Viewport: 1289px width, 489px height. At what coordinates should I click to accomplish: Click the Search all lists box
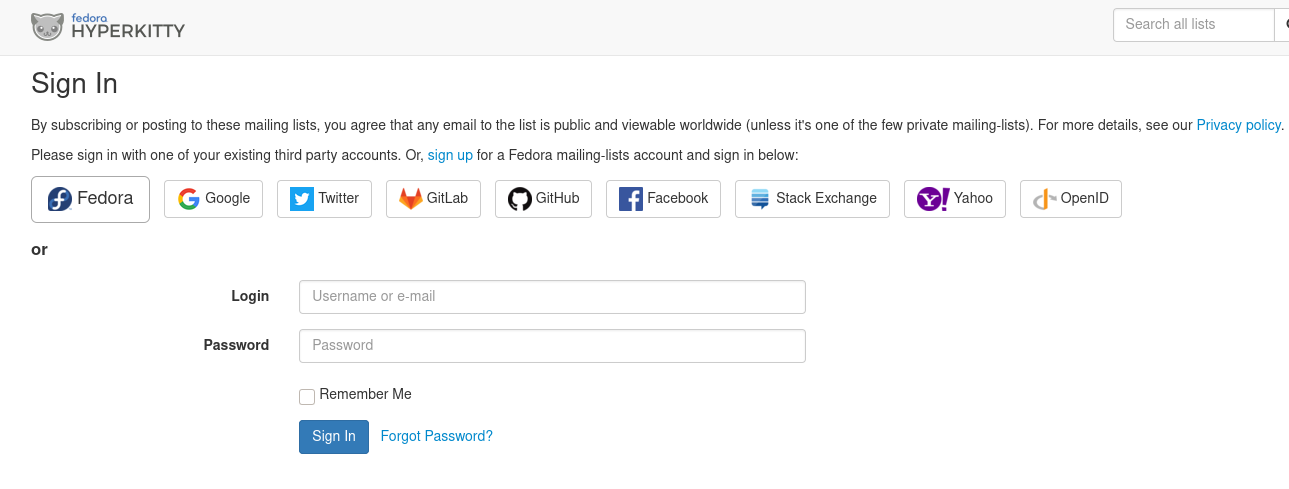(x=1193, y=25)
